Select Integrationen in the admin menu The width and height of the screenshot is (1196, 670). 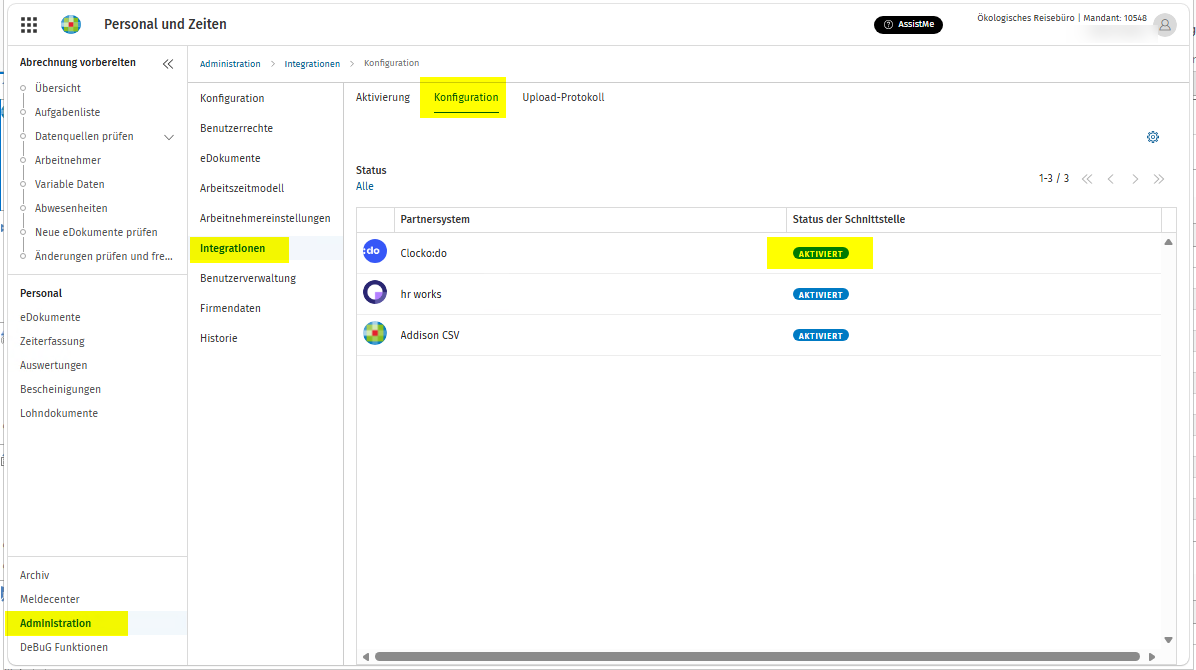pos(233,248)
